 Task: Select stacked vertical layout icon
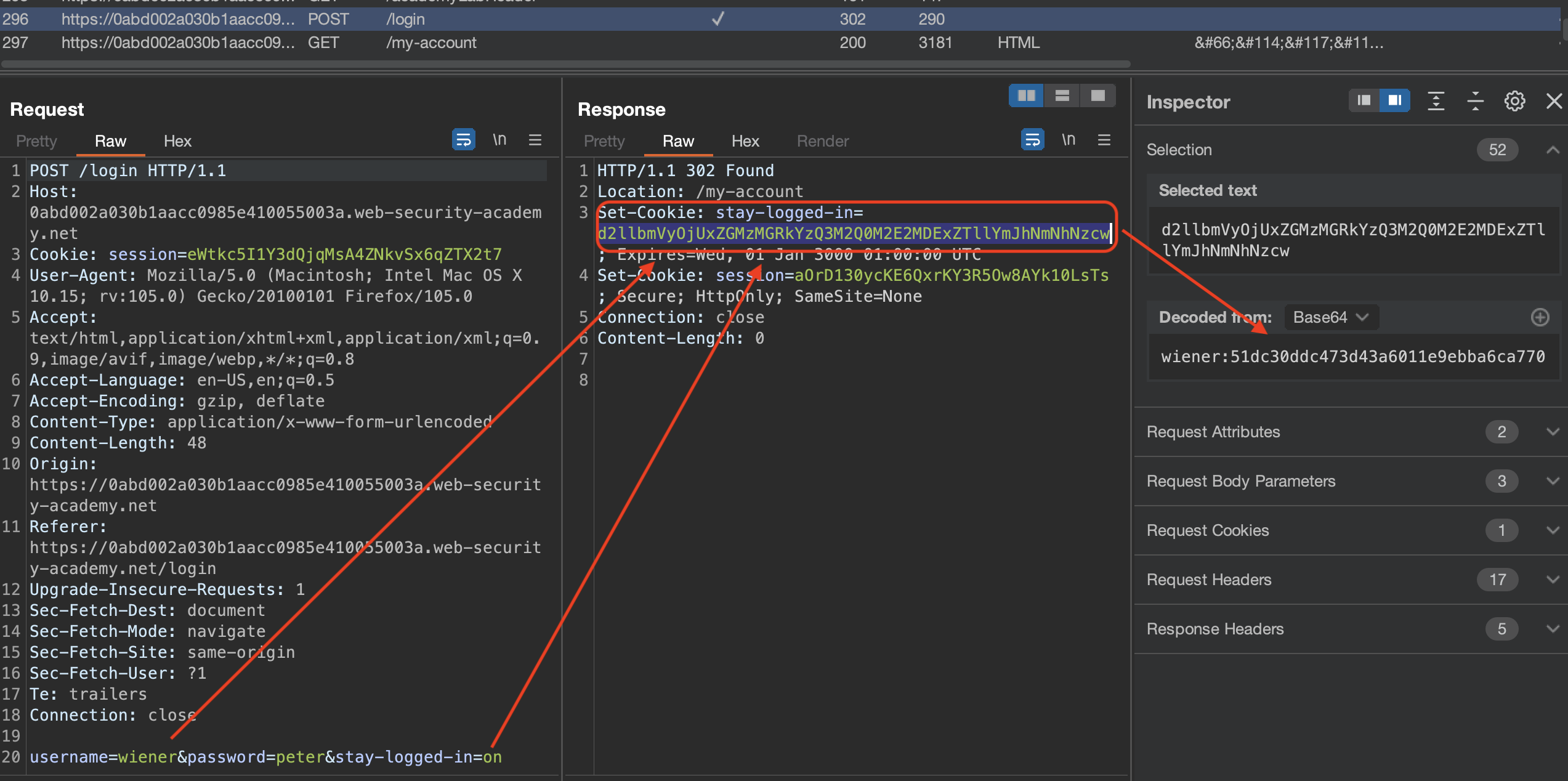tap(1062, 95)
